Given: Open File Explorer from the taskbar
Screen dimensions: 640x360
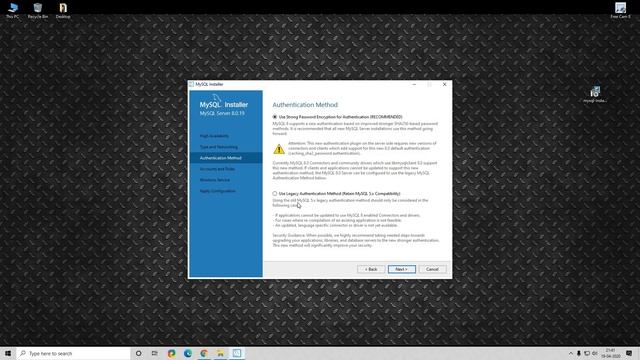Looking at the screenshot, I should (220, 353).
